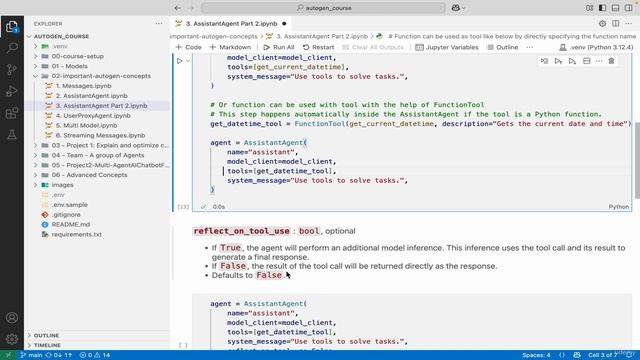Expand the 00-course-setup folder
The height and width of the screenshot is (360, 640).
[78, 56]
